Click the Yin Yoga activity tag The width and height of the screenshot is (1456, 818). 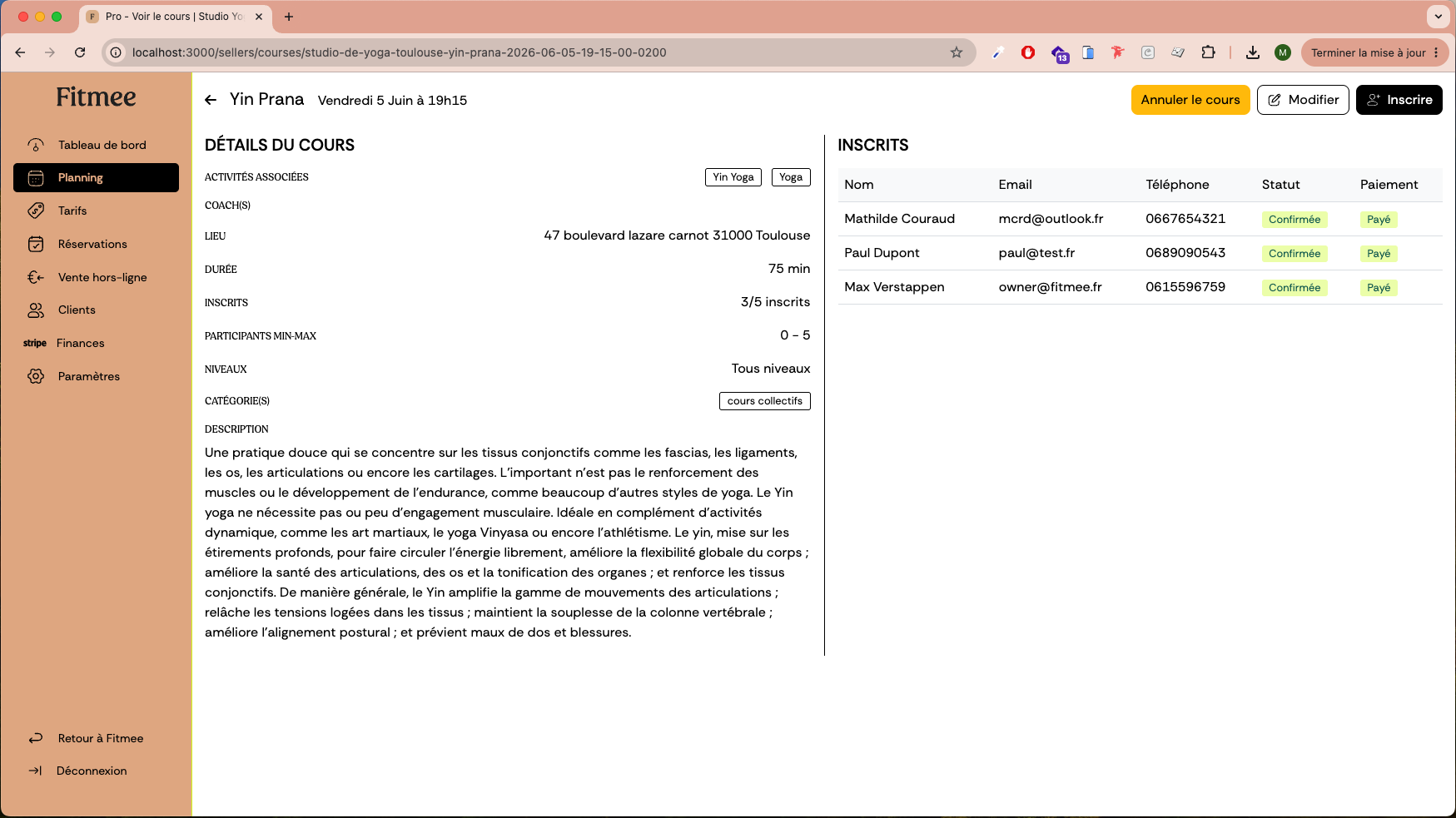[x=733, y=177]
